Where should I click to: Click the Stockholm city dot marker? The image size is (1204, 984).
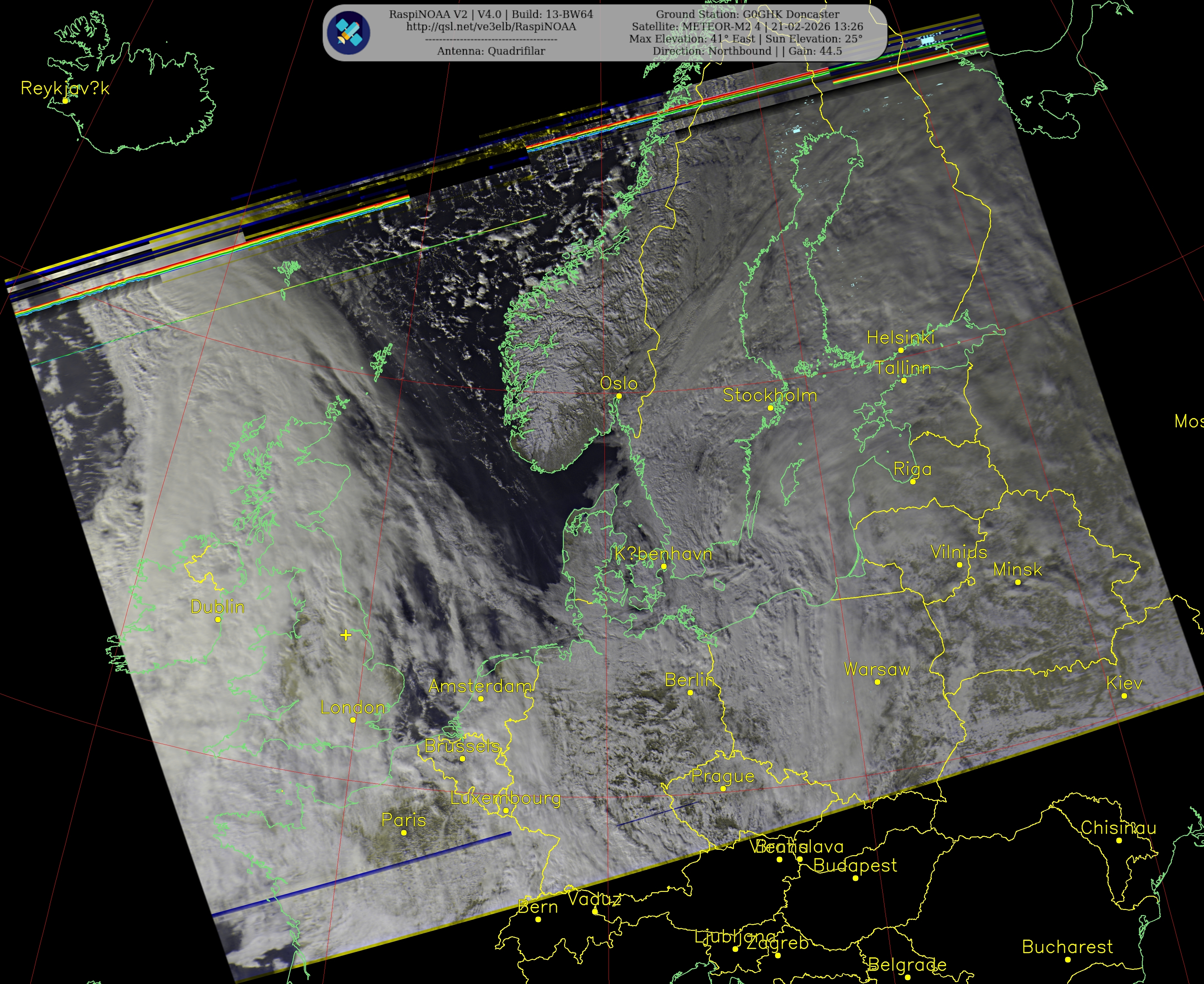(x=770, y=407)
